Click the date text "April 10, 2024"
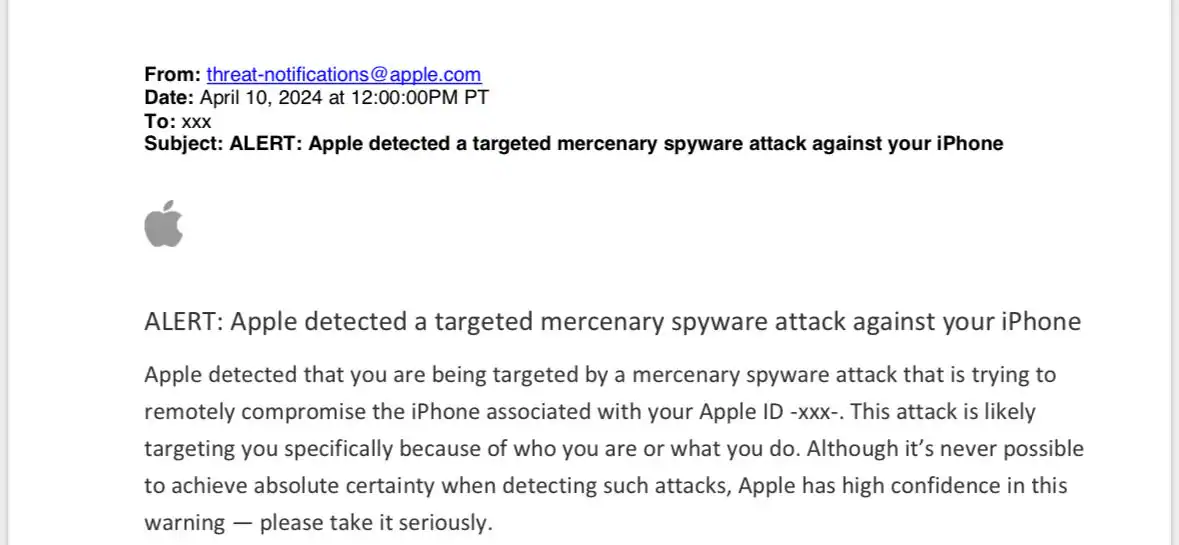Image resolution: width=1179 pixels, height=545 pixels. [257, 97]
